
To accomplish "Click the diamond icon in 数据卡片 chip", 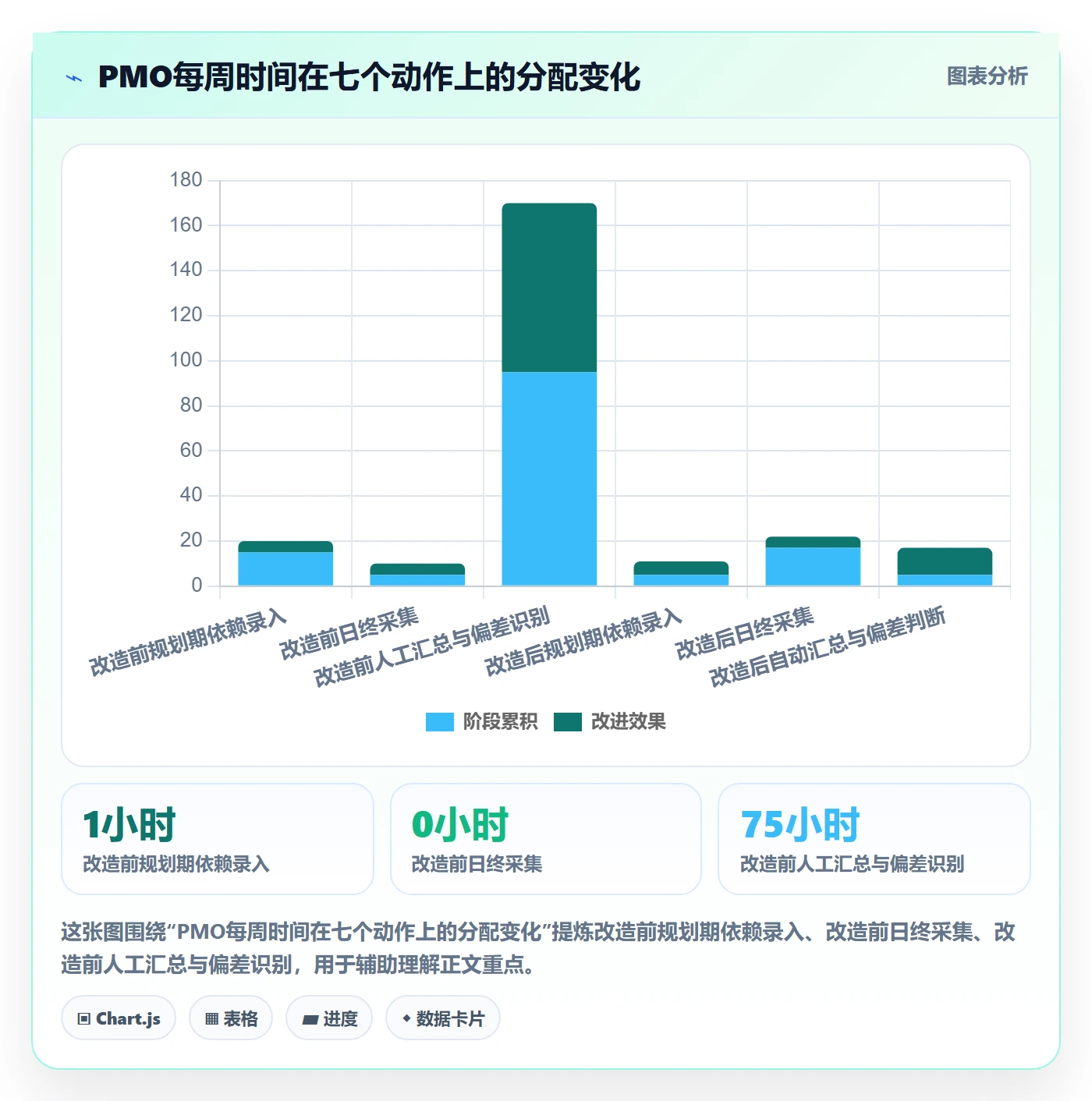I will (x=406, y=1018).
